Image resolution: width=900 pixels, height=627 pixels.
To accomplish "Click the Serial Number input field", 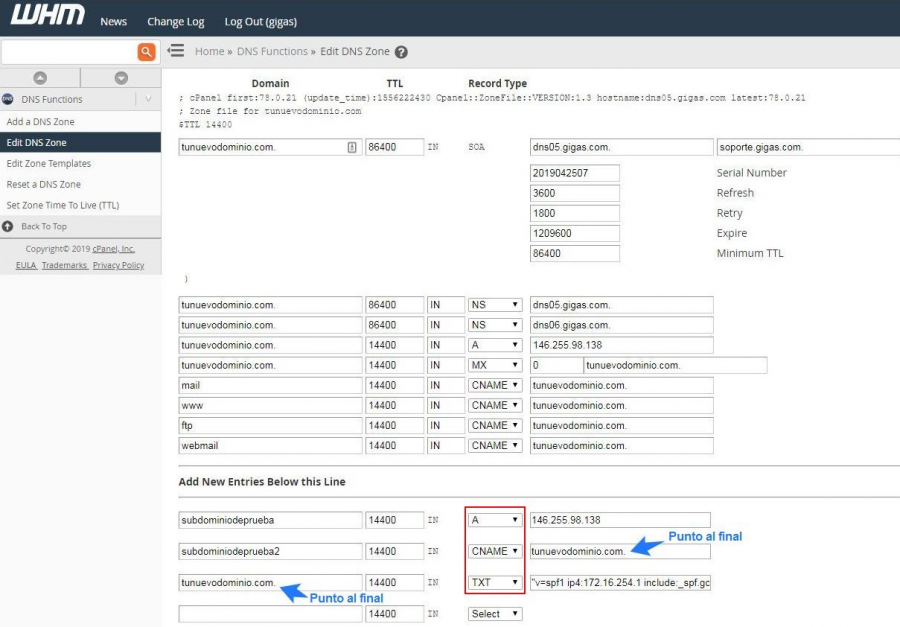I will pos(574,173).
